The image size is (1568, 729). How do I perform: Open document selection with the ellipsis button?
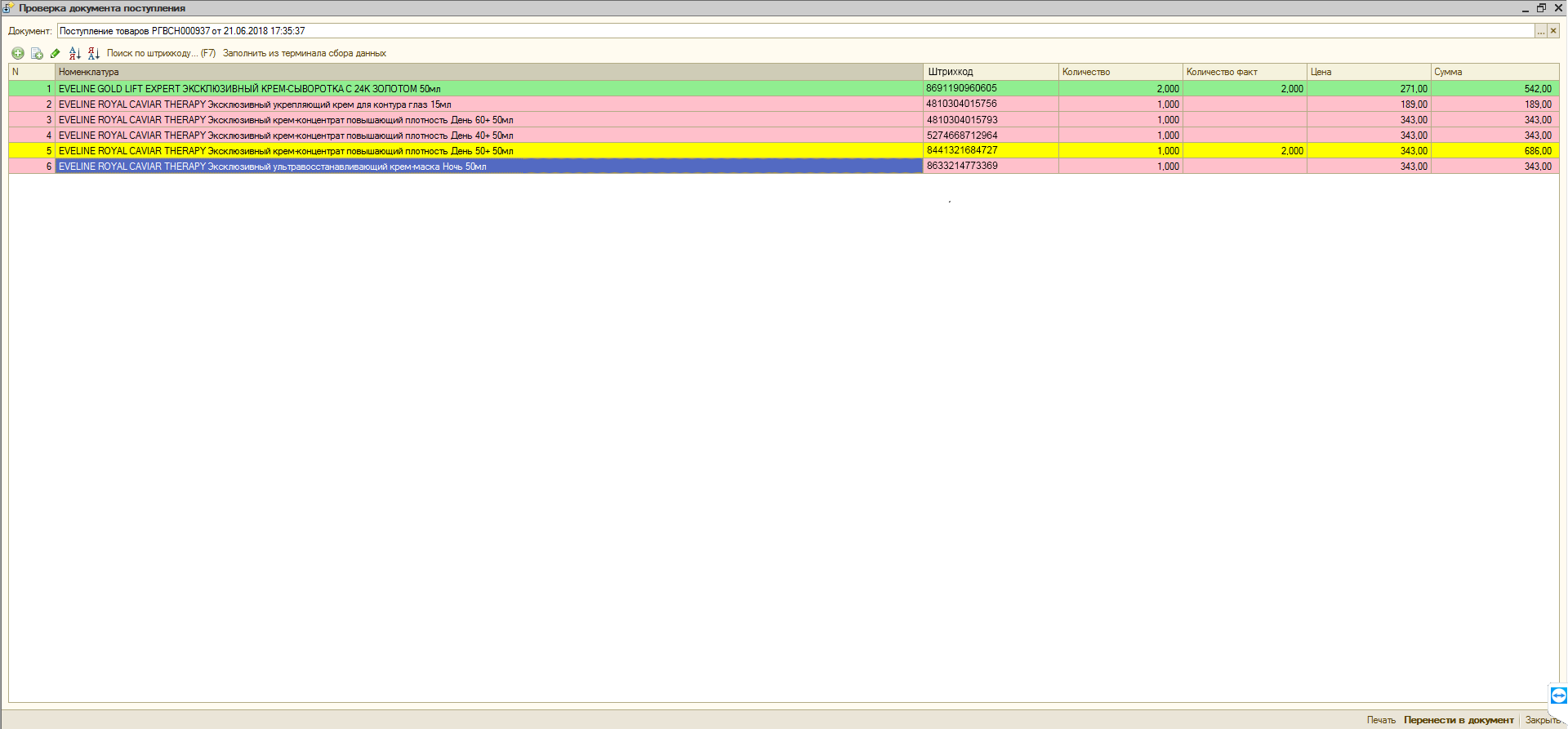pos(1541,31)
